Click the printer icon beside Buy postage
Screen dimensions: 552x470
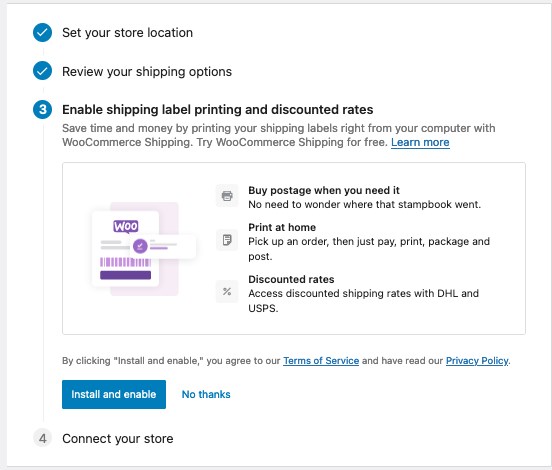pyautogui.click(x=227, y=195)
